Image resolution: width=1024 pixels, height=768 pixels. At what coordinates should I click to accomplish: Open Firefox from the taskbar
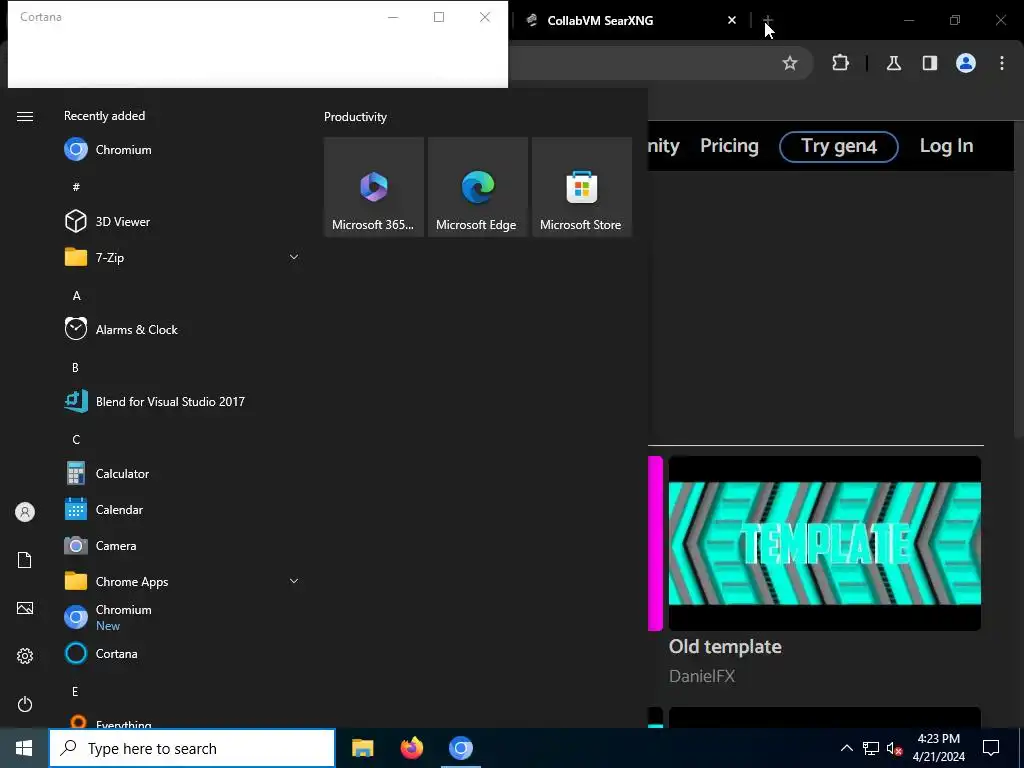(411, 748)
